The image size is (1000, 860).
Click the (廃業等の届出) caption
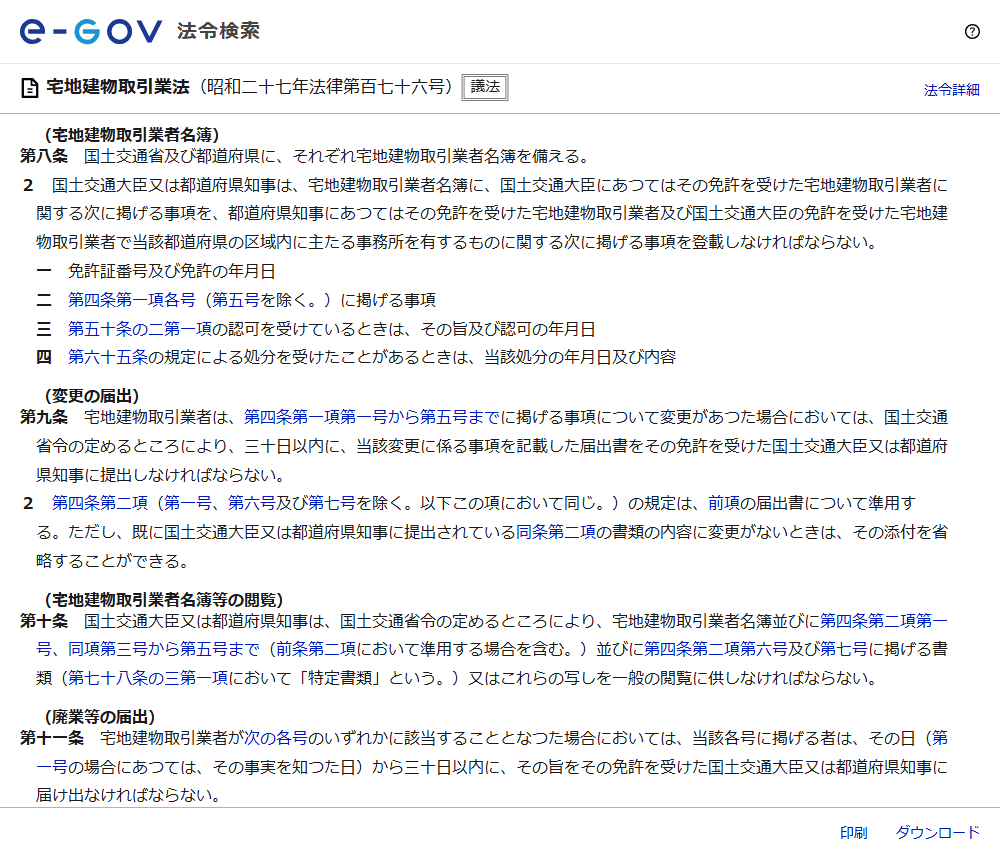point(100,717)
